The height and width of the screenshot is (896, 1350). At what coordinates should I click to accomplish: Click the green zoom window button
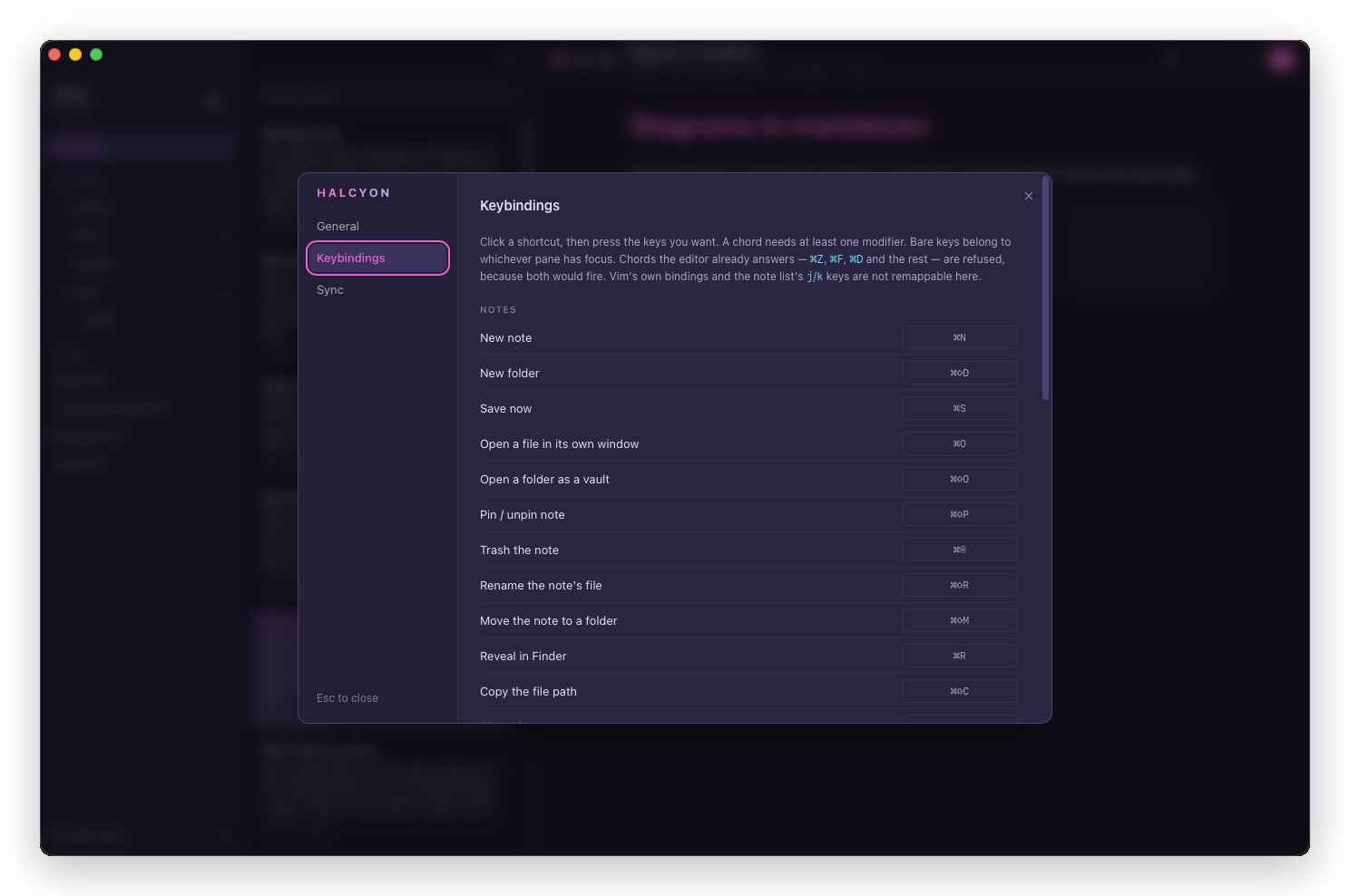click(96, 54)
